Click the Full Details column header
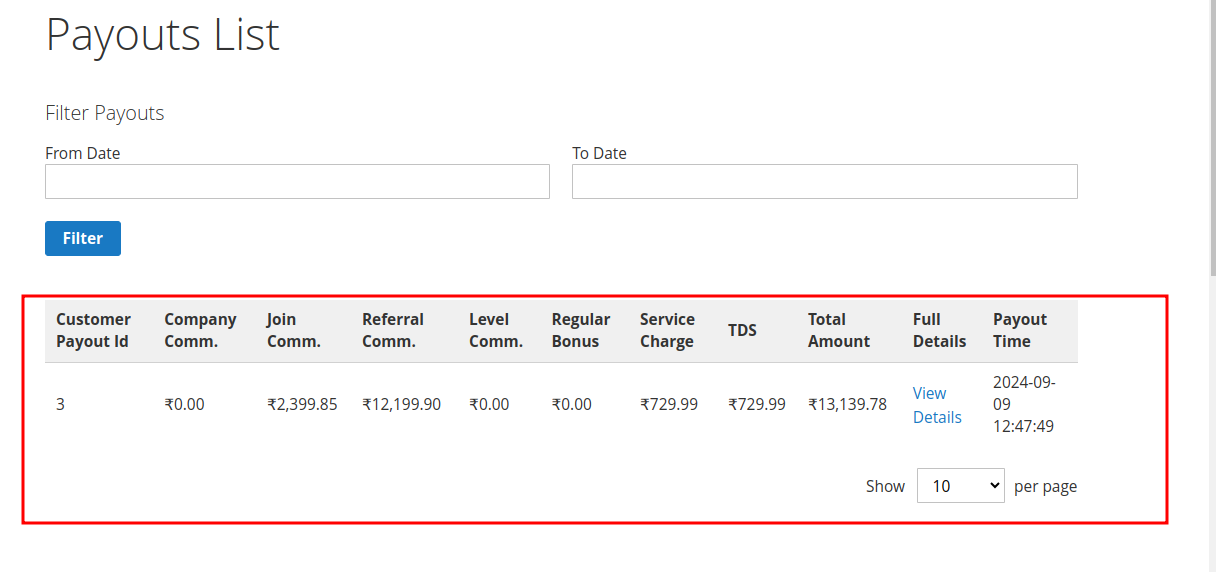1216x572 pixels. (x=939, y=330)
